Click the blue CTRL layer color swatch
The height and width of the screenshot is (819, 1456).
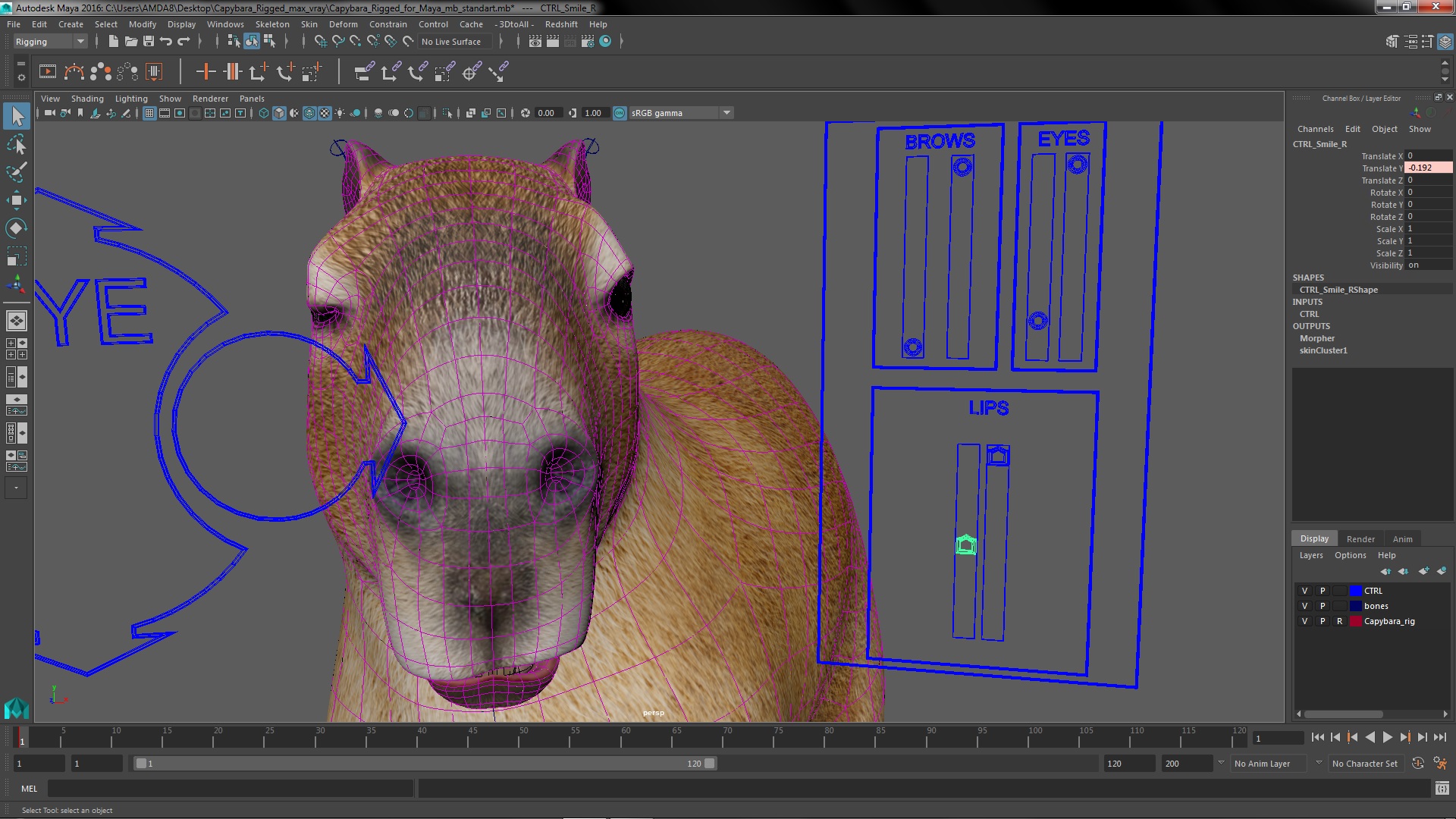pos(1355,591)
